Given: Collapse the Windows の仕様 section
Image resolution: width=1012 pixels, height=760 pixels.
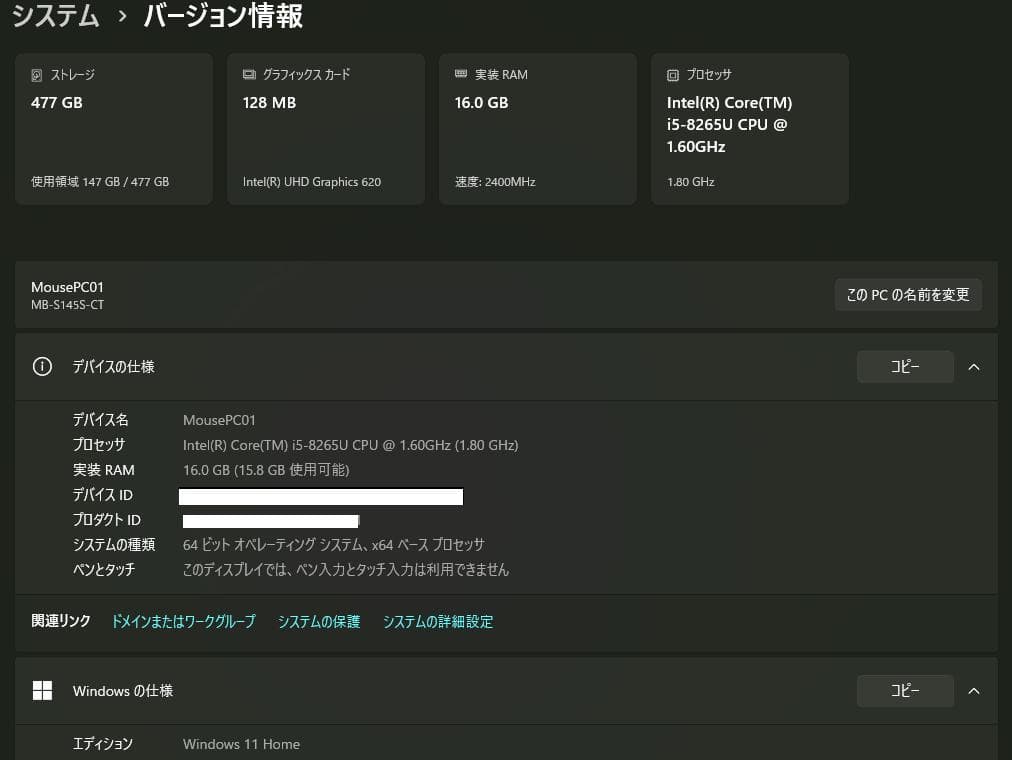Looking at the screenshot, I should (x=974, y=690).
